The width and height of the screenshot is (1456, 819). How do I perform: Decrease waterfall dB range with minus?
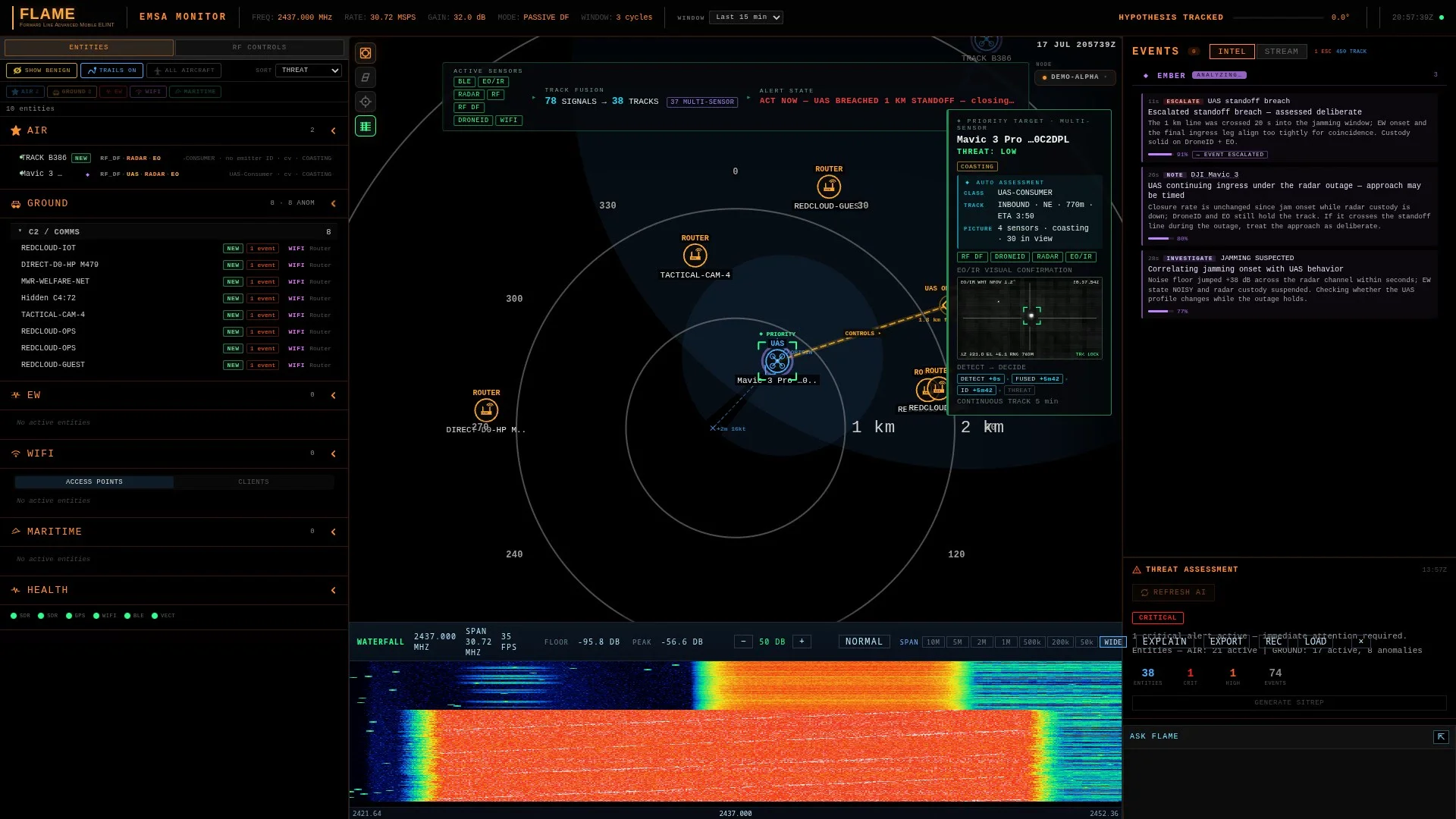[x=743, y=642]
